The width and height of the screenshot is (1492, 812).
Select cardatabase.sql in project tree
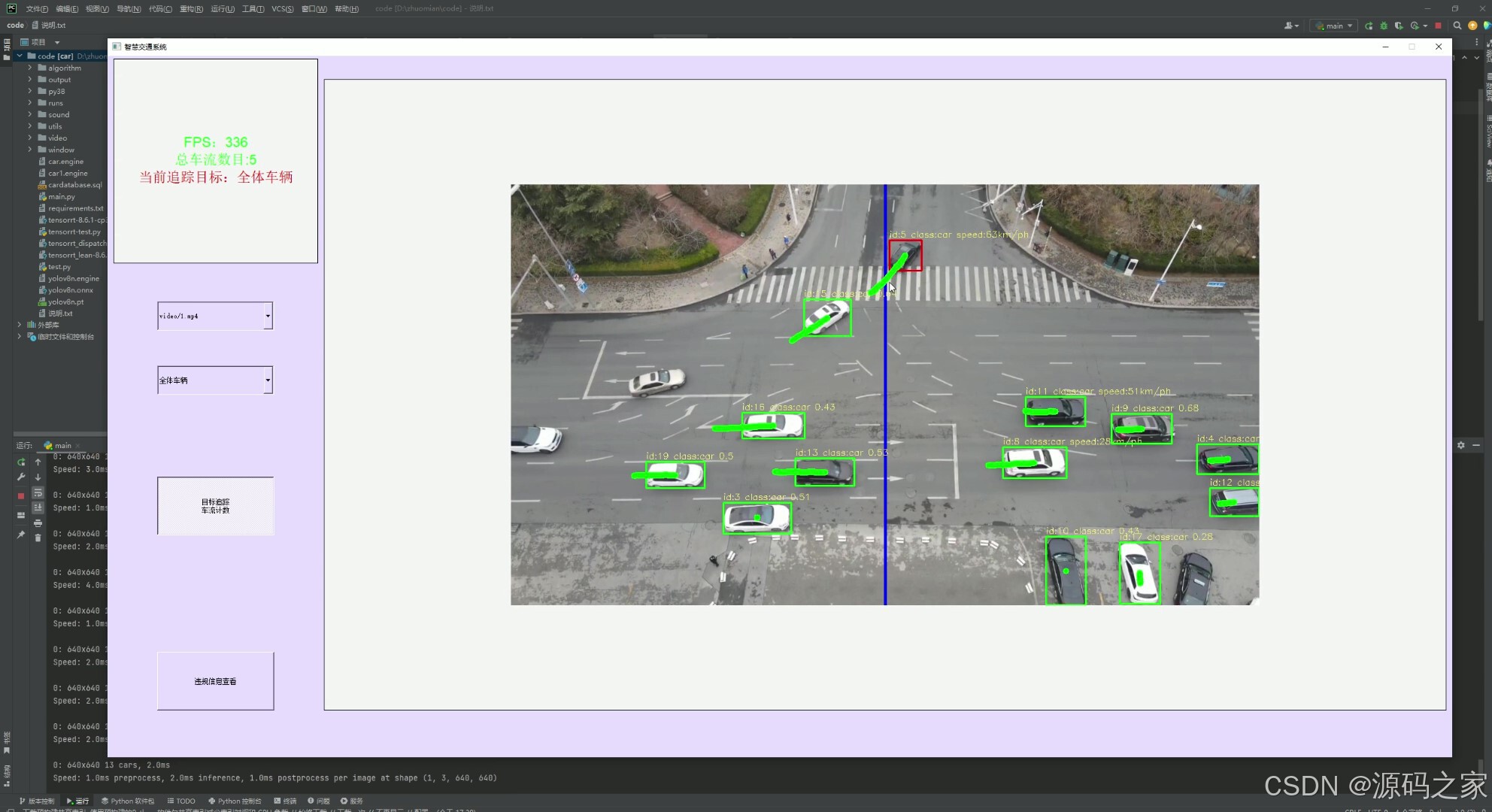pos(74,185)
